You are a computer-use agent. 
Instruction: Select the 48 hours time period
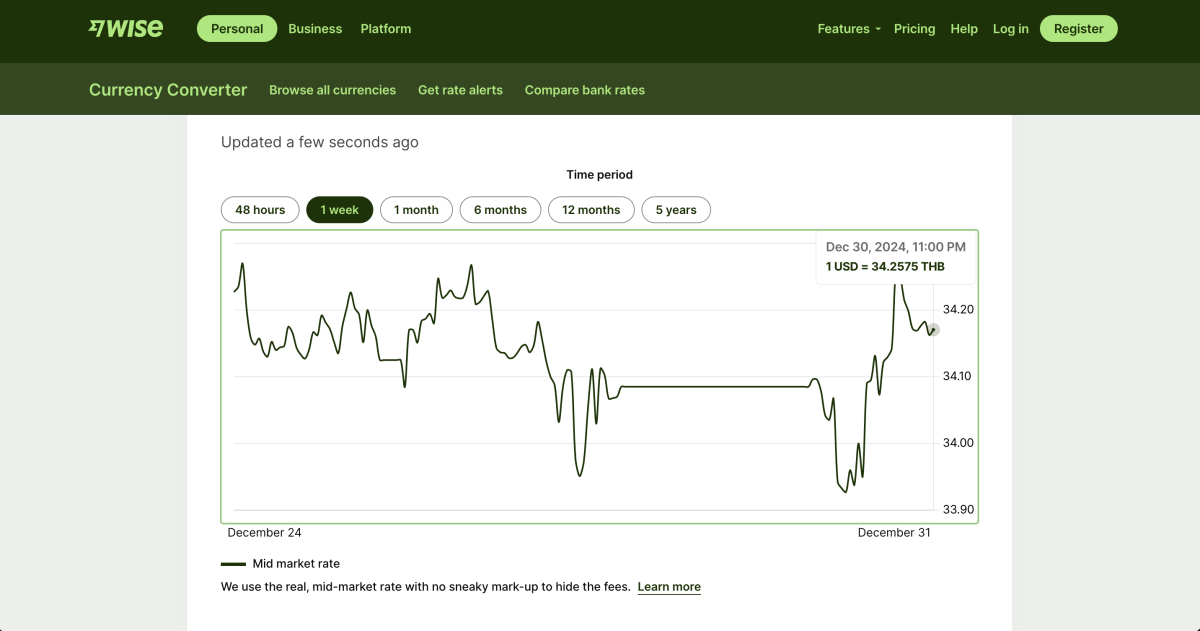tap(260, 210)
